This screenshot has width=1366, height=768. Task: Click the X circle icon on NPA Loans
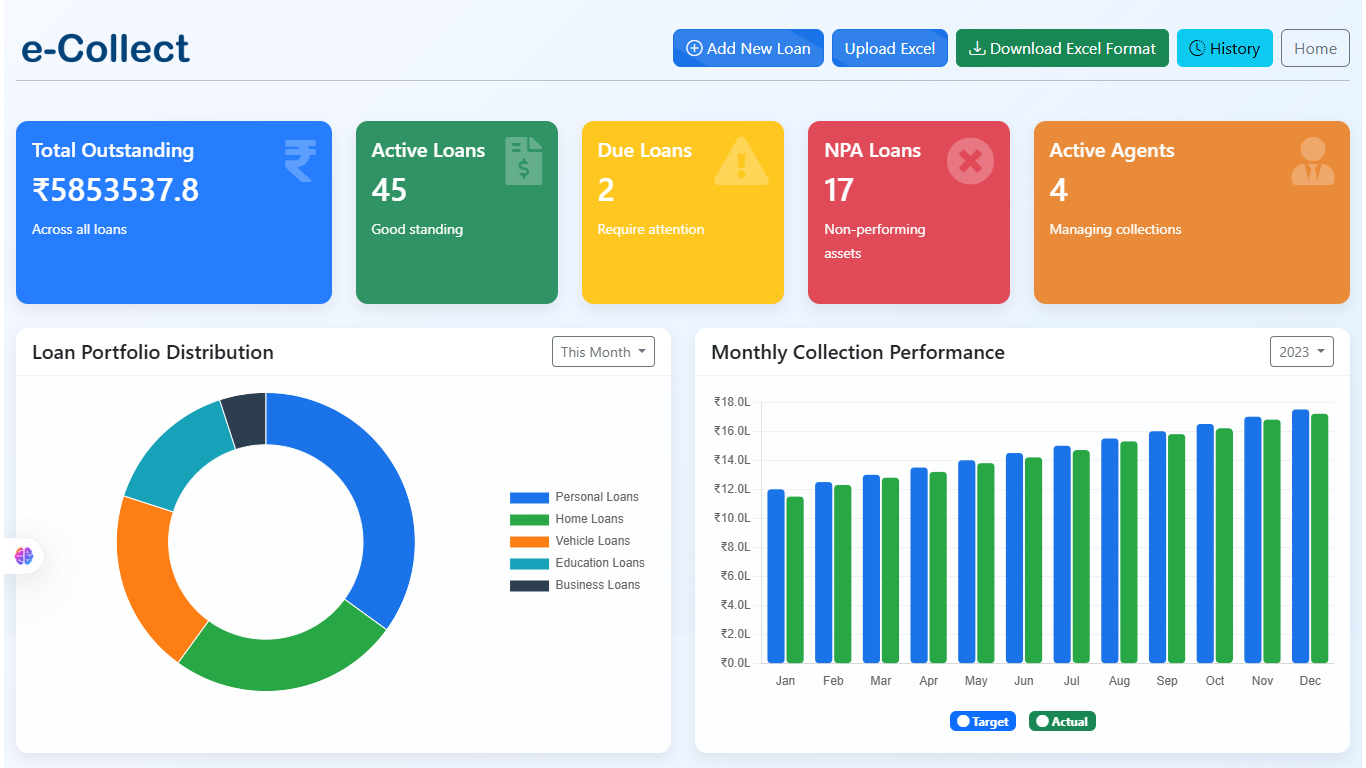pos(970,161)
